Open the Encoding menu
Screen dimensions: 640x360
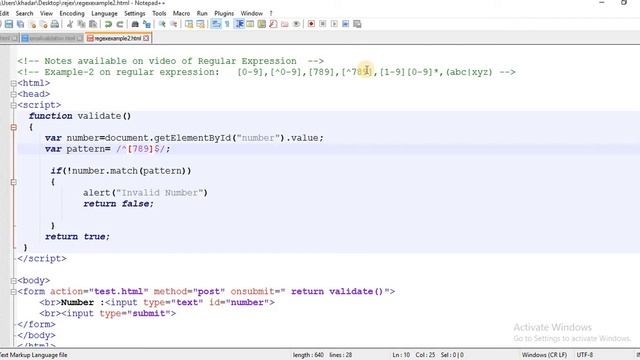coord(72,13)
